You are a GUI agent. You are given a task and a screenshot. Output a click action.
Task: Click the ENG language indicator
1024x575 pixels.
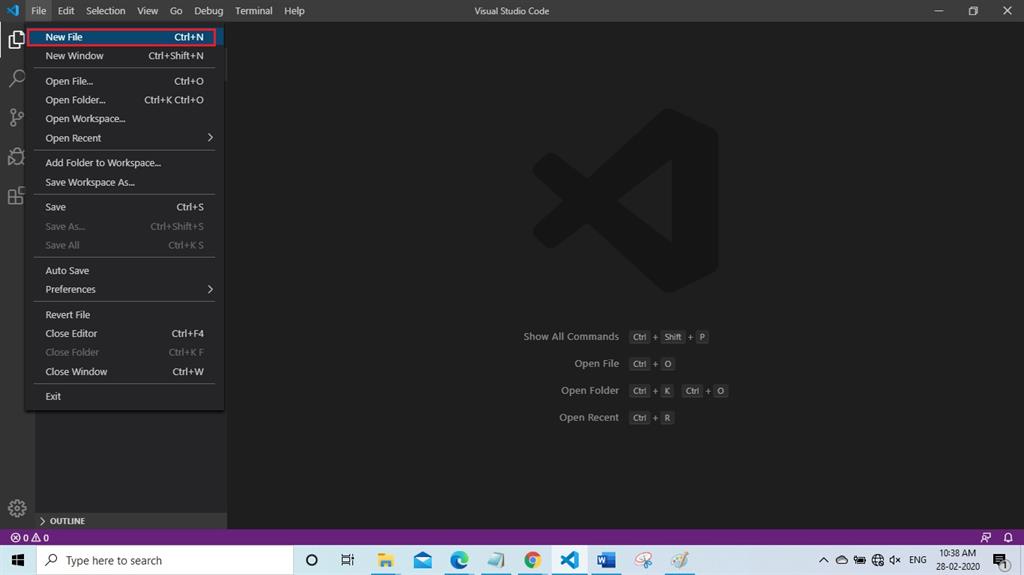click(x=918, y=560)
